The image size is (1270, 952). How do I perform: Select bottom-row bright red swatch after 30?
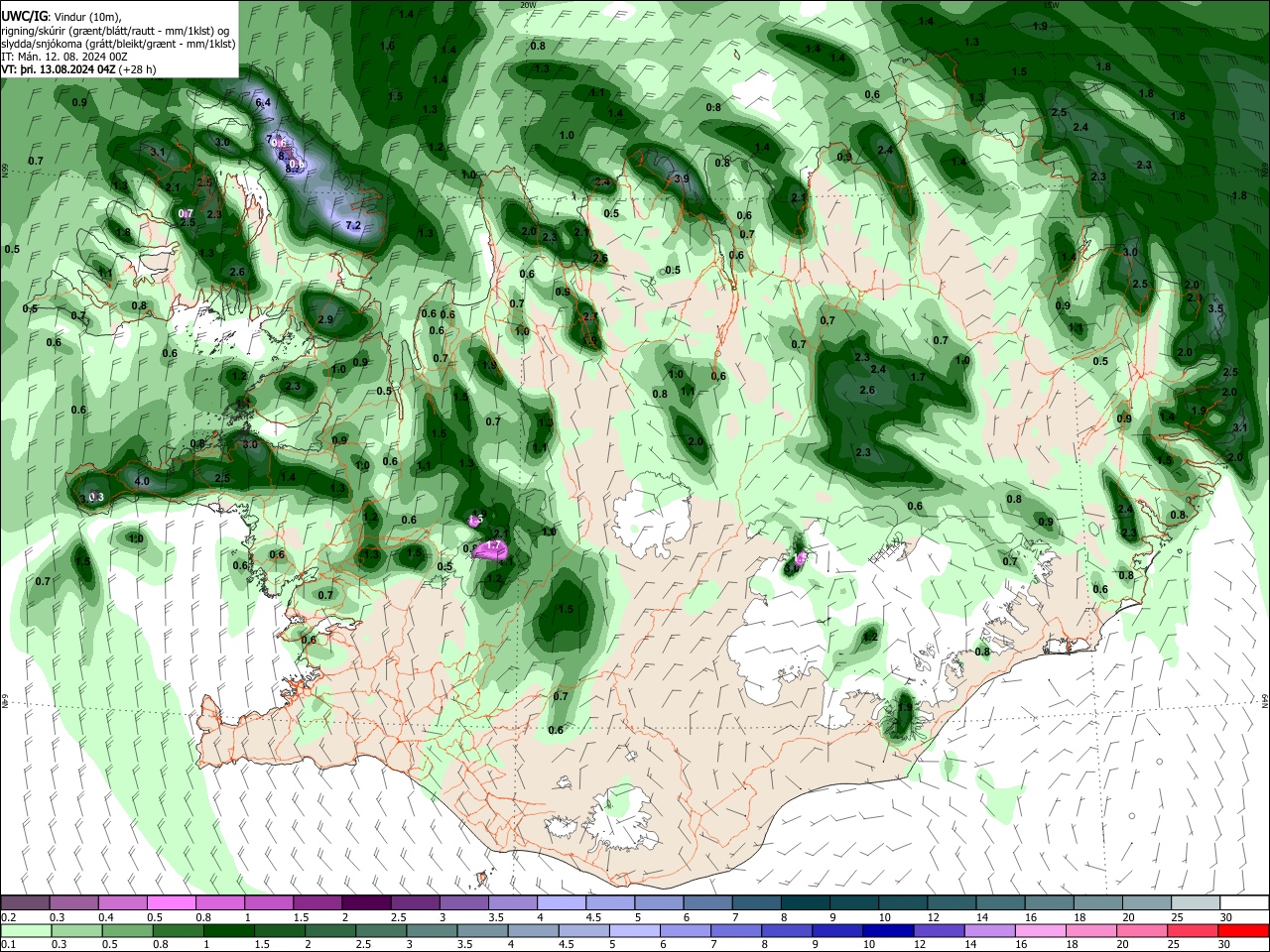(x=1243, y=930)
